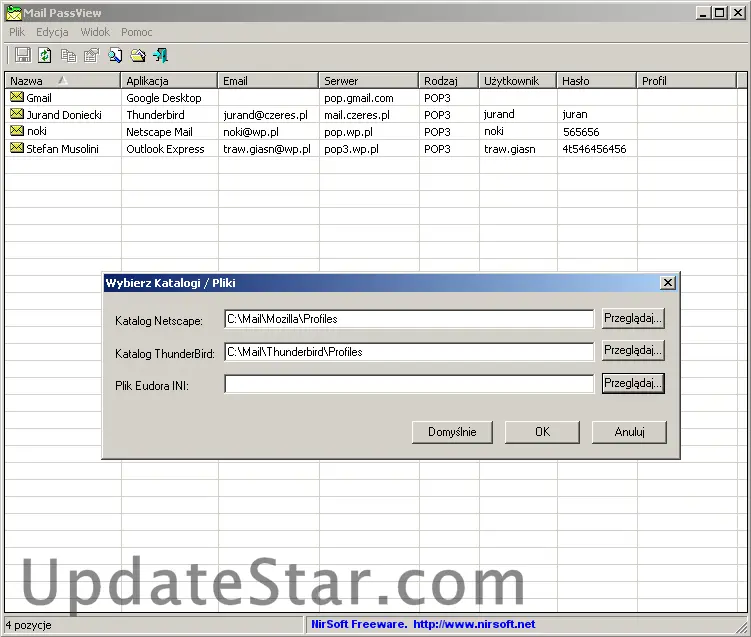Click the 4t546456456 password cell
The width and height of the screenshot is (751, 637).
(x=594, y=149)
